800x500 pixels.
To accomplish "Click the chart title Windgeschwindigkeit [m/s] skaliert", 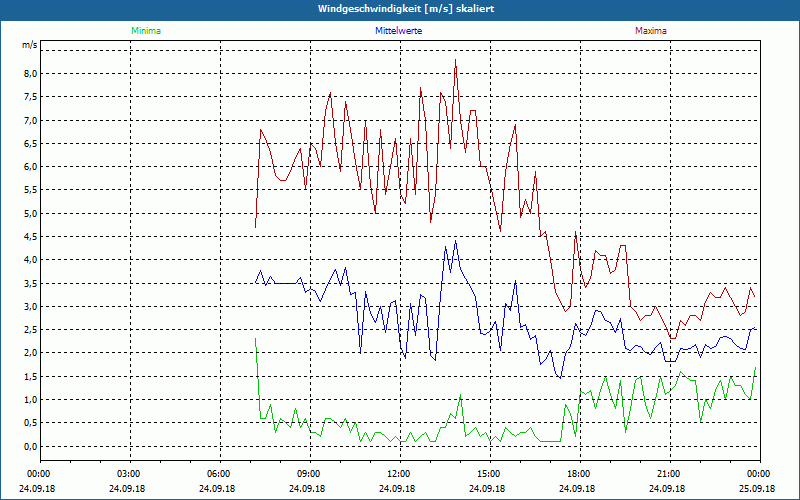I will click(406, 9).
